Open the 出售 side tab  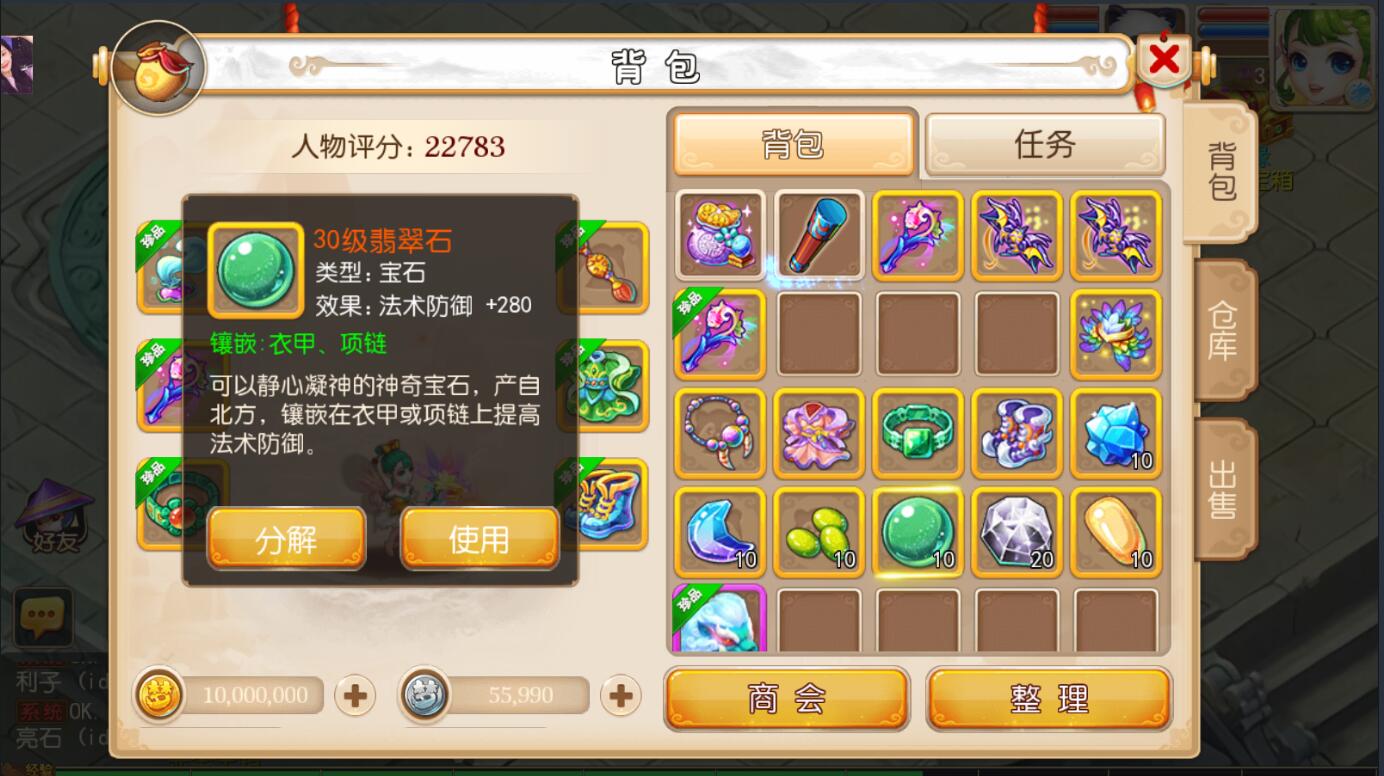point(1222,489)
